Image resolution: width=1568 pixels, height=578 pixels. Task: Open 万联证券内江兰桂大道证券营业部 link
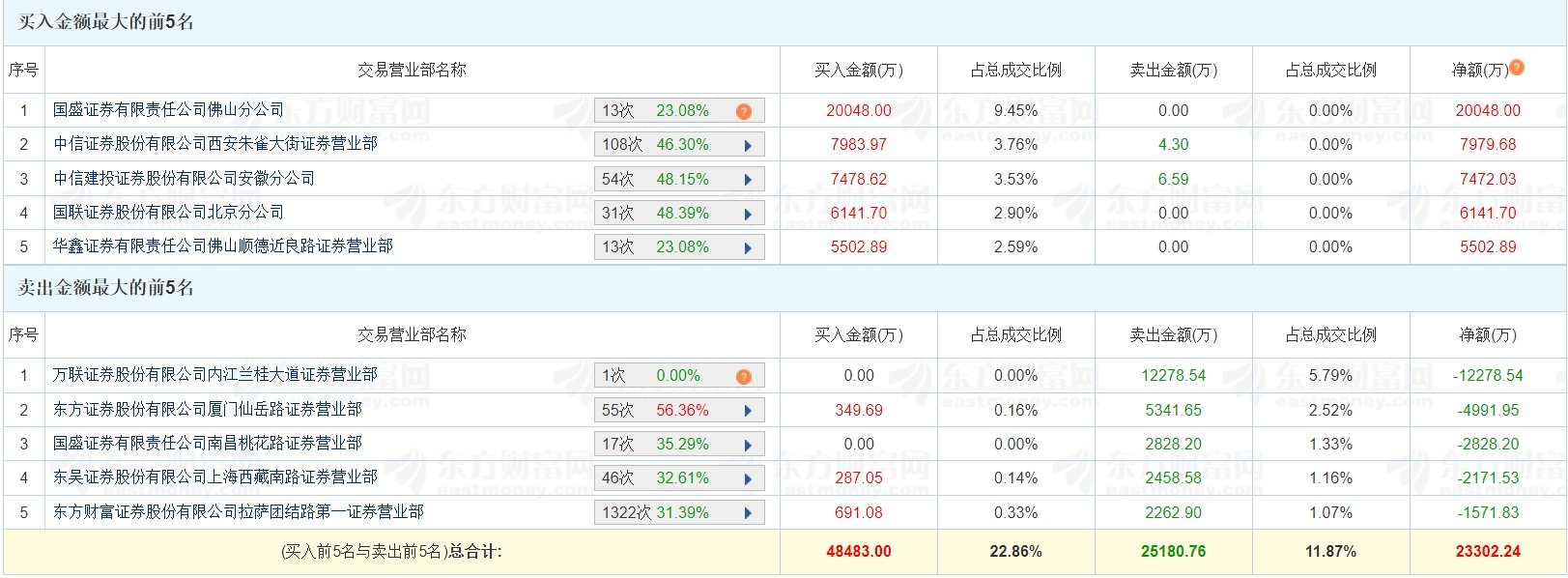tap(215, 375)
